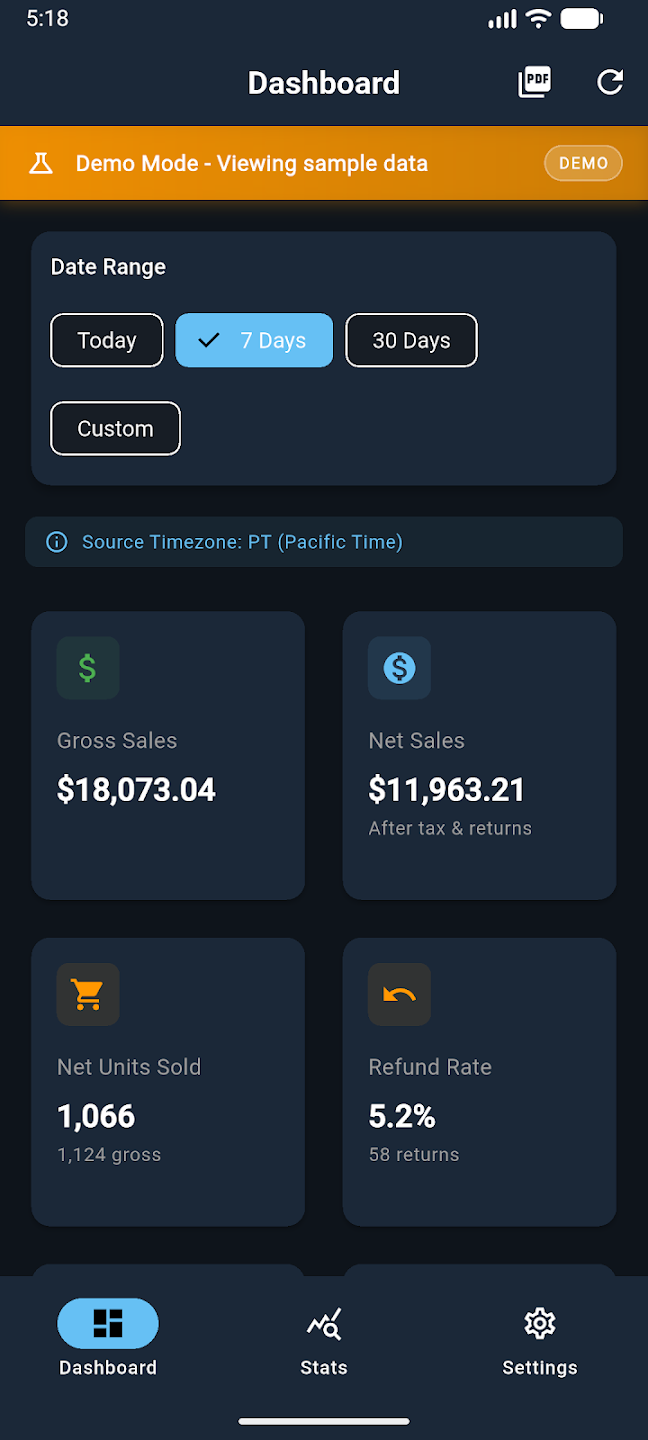Open the Stats tab
The height and width of the screenshot is (1440, 648).
pyautogui.click(x=323, y=1340)
